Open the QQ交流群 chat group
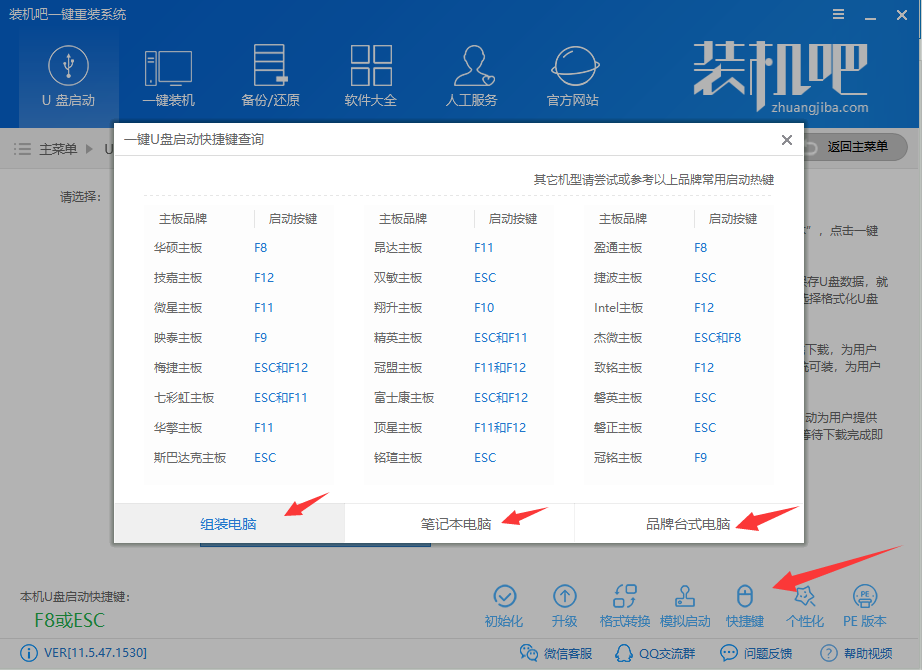This screenshot has height=670, width=922. tap(655, 653)
